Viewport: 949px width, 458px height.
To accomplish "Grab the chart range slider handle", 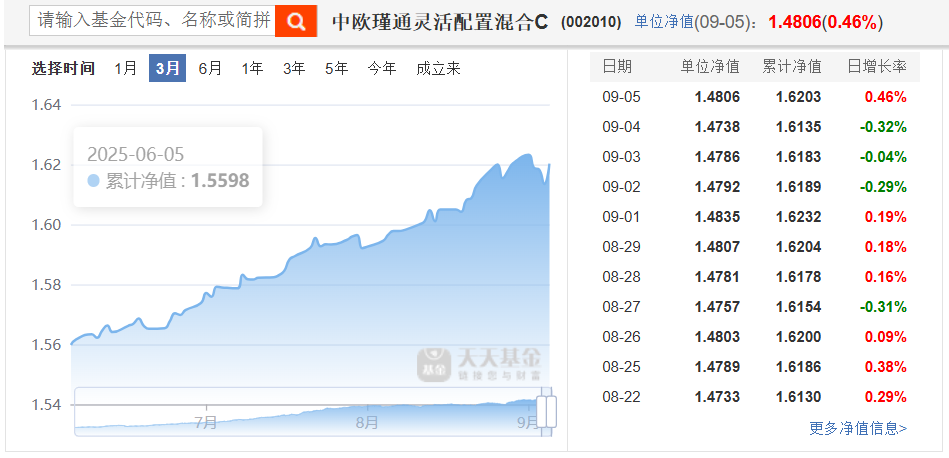I will point(547,411).
